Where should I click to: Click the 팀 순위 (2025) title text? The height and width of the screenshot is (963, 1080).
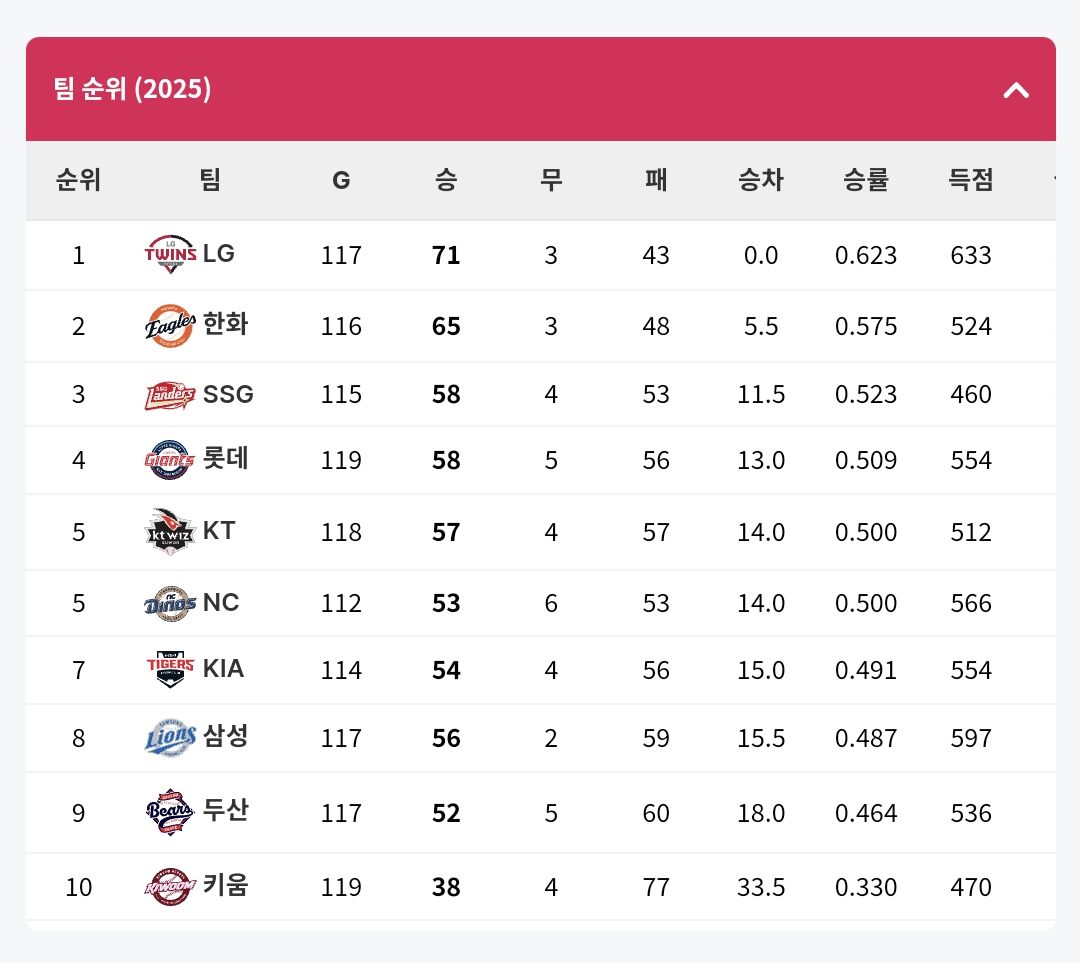133,89
